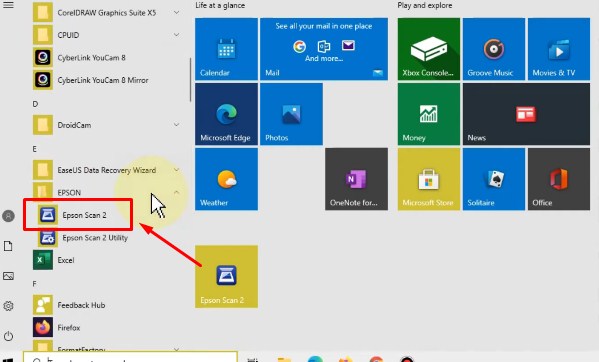The image size is (599, 362).
Task: Click the Power button icon
Action: [x=8, y=336]
